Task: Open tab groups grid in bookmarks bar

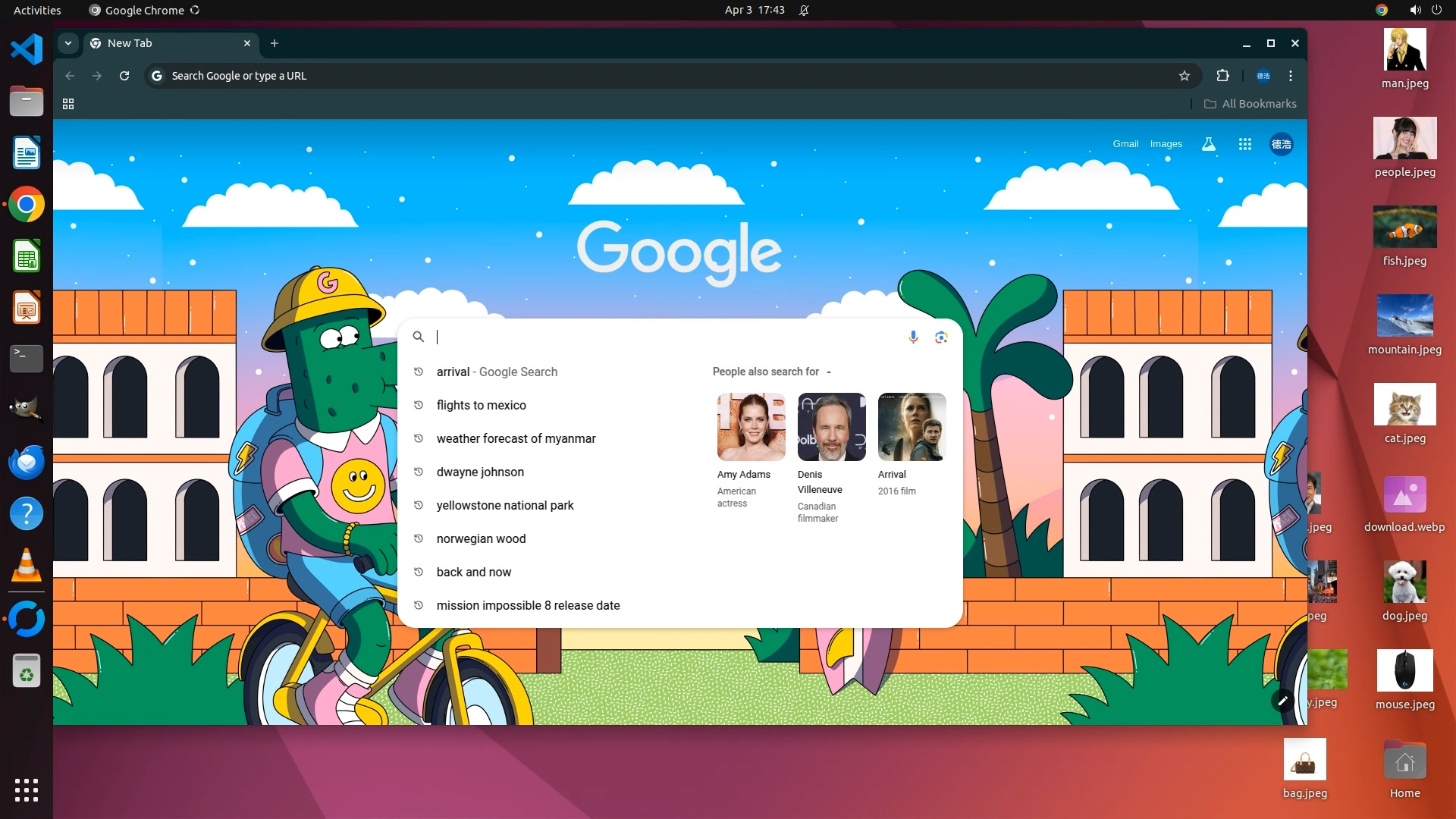Action: tap(68, 104)
